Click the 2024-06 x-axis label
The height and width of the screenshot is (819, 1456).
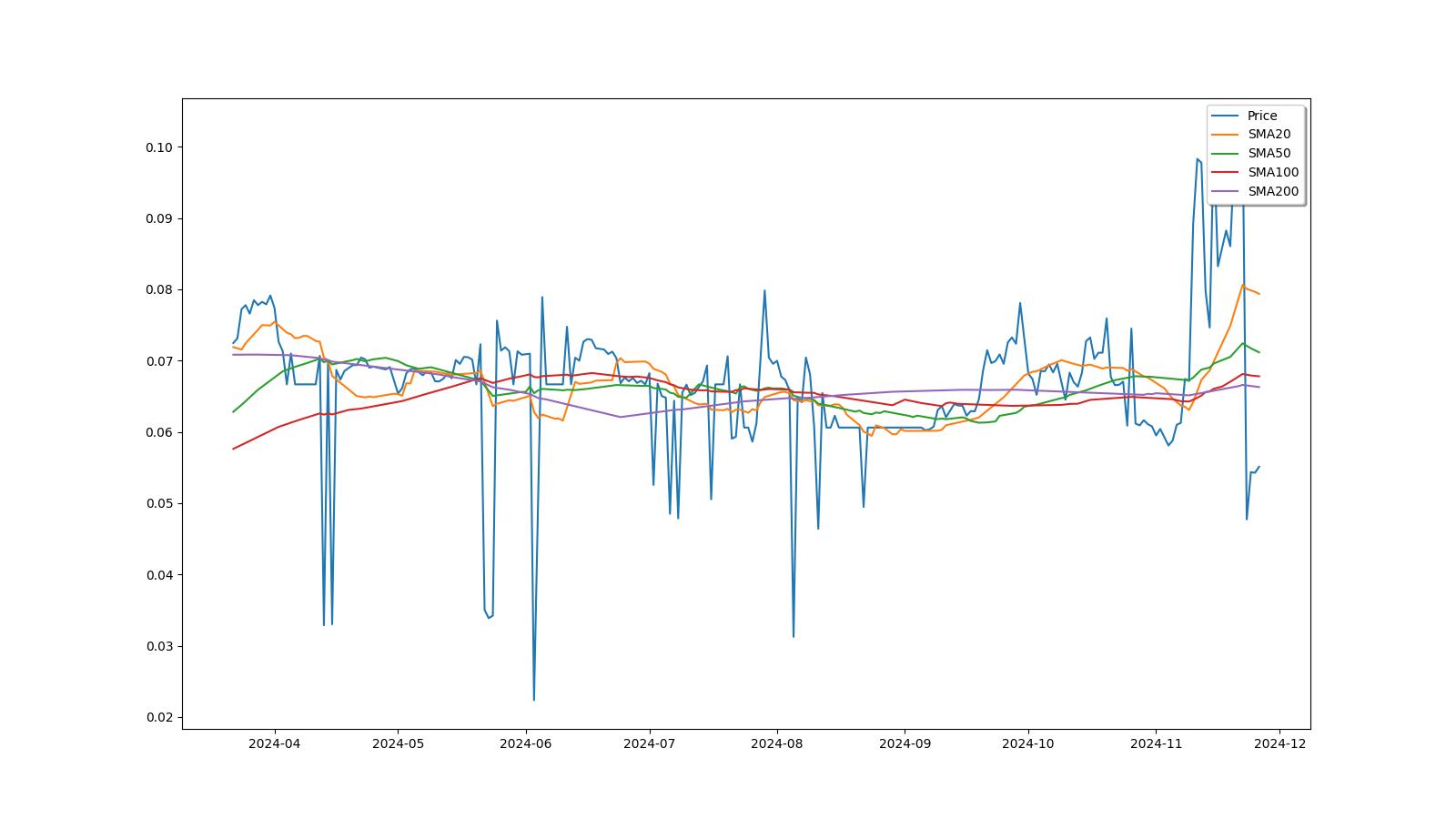pos(525,743)
